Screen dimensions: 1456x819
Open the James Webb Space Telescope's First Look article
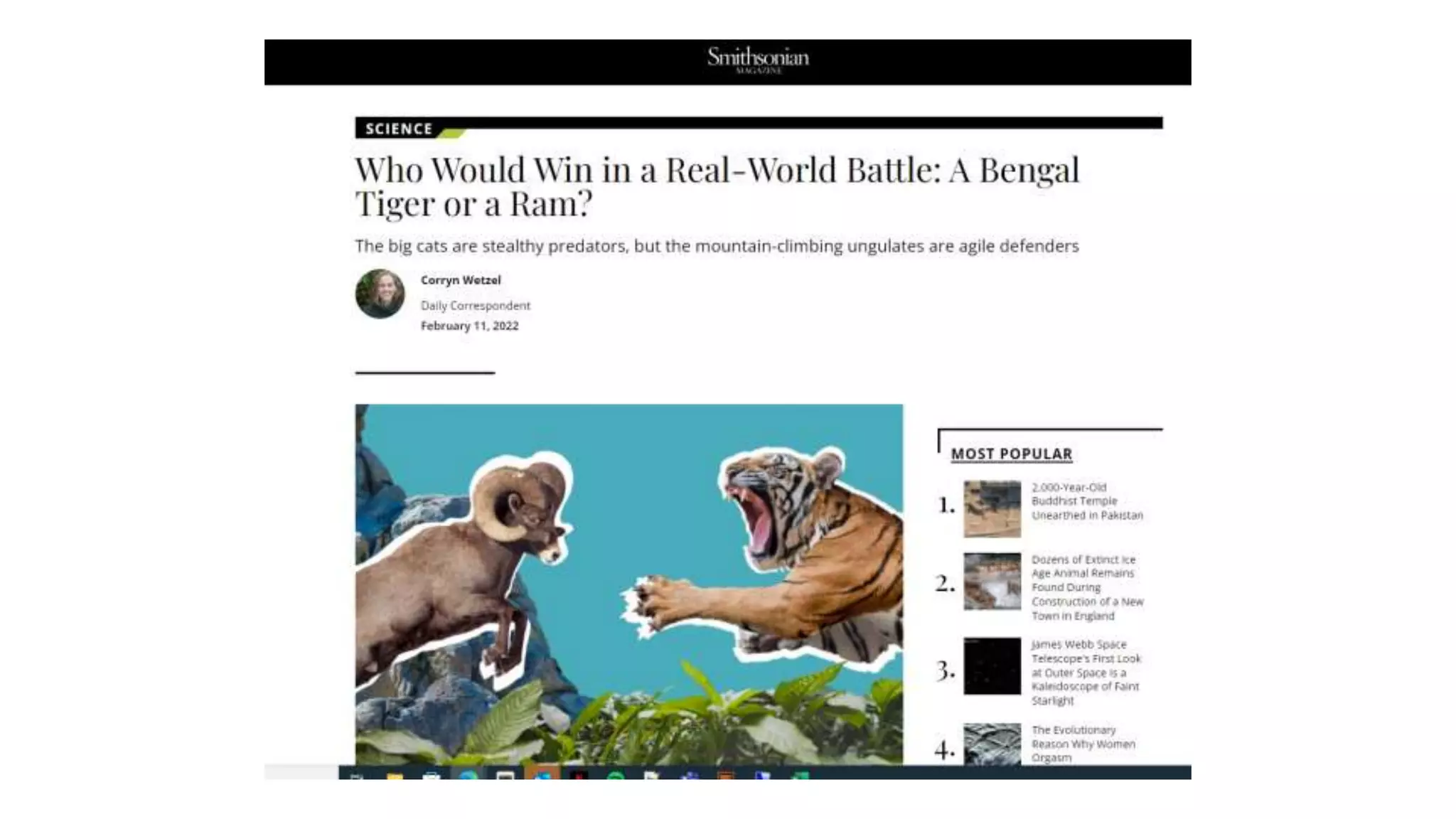point(1086,672)
